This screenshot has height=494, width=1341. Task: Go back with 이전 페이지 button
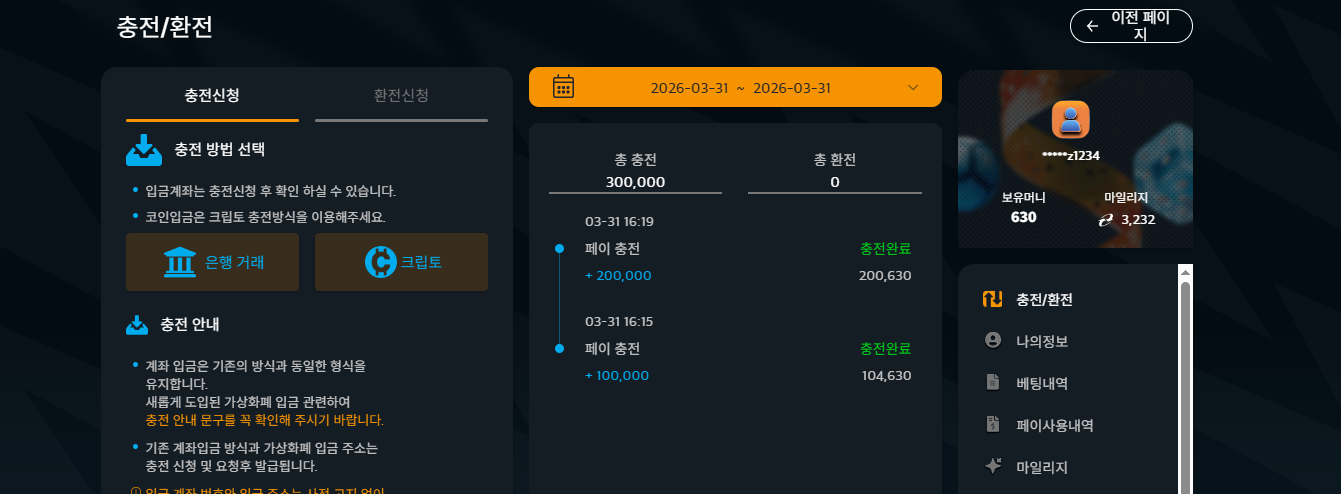(x=1131, y=26)
